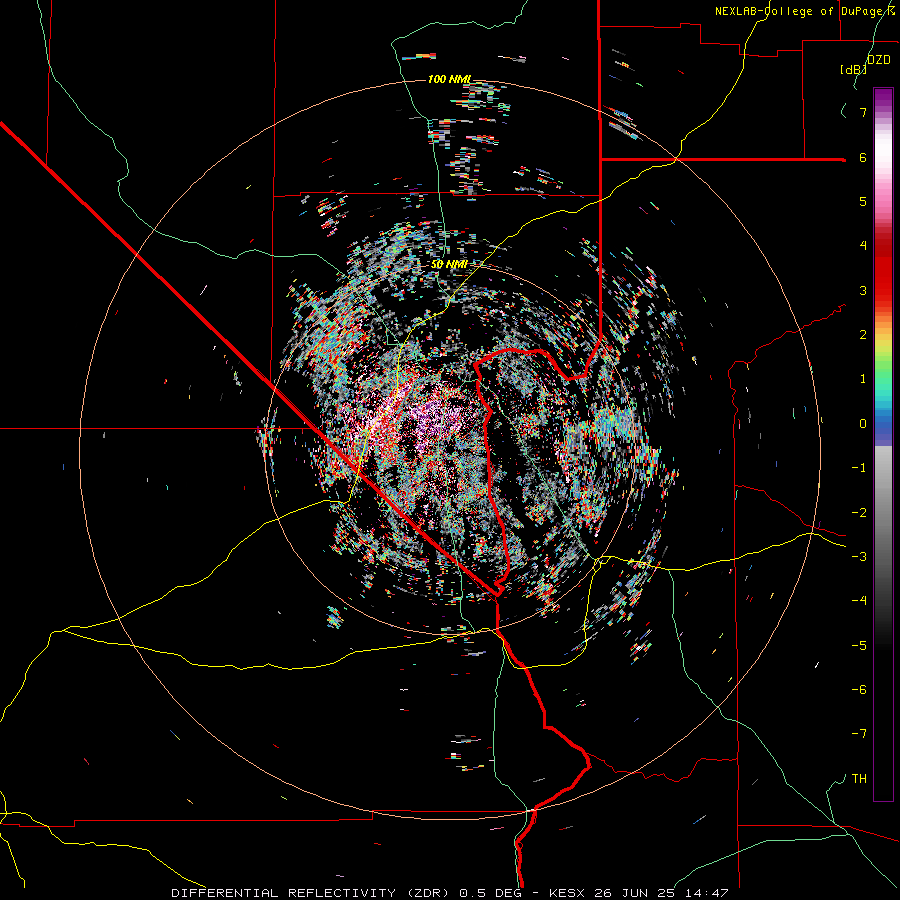Click the -7 value on color scale
The image size is (900, 900).
click(859, 734)
